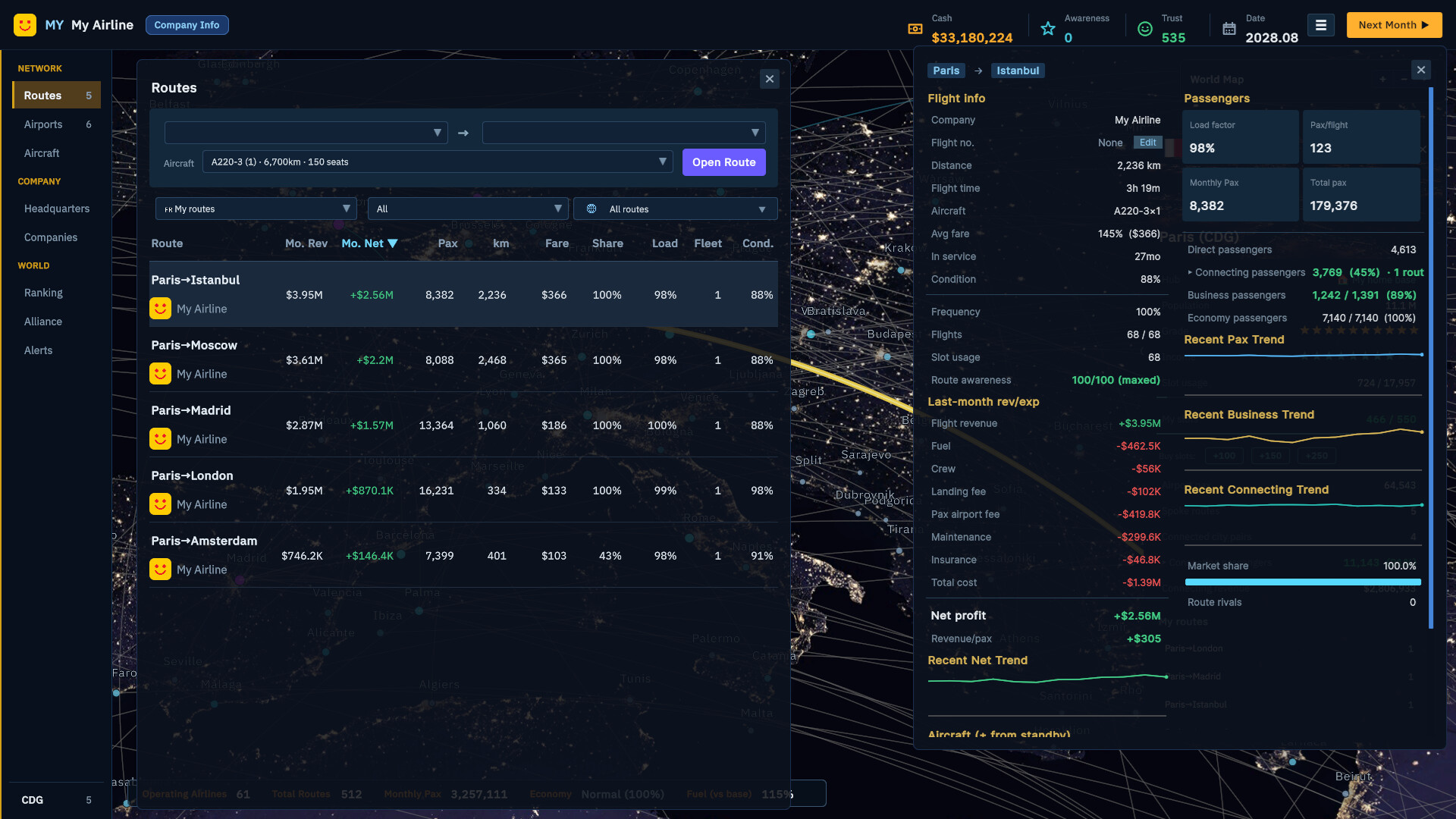Image resolution: width=1456 pixels, height=819 pixels.
Task: Open the Aircraft A220-3 dropdown
Action: 438,162
